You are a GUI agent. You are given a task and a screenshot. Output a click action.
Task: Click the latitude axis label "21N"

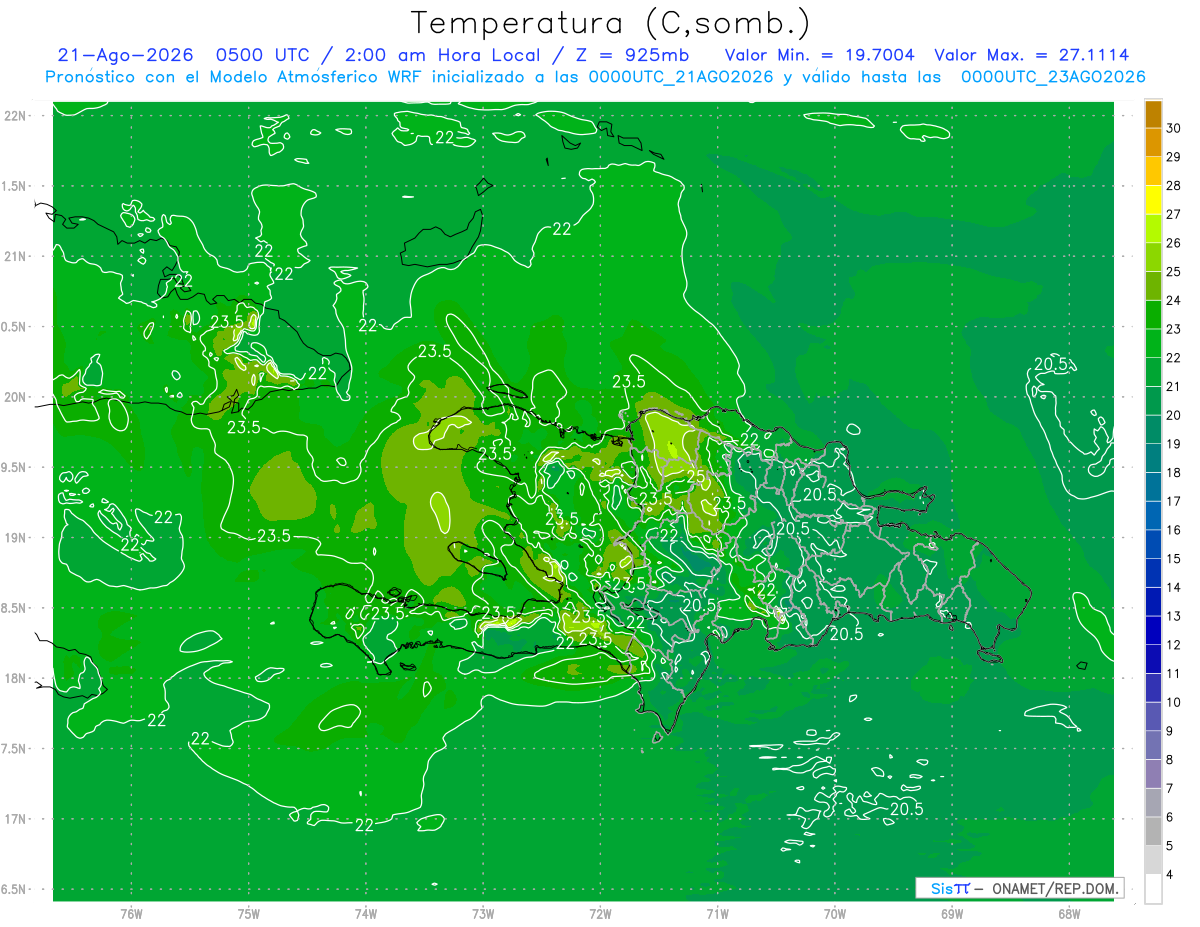(x=16, y=256)
